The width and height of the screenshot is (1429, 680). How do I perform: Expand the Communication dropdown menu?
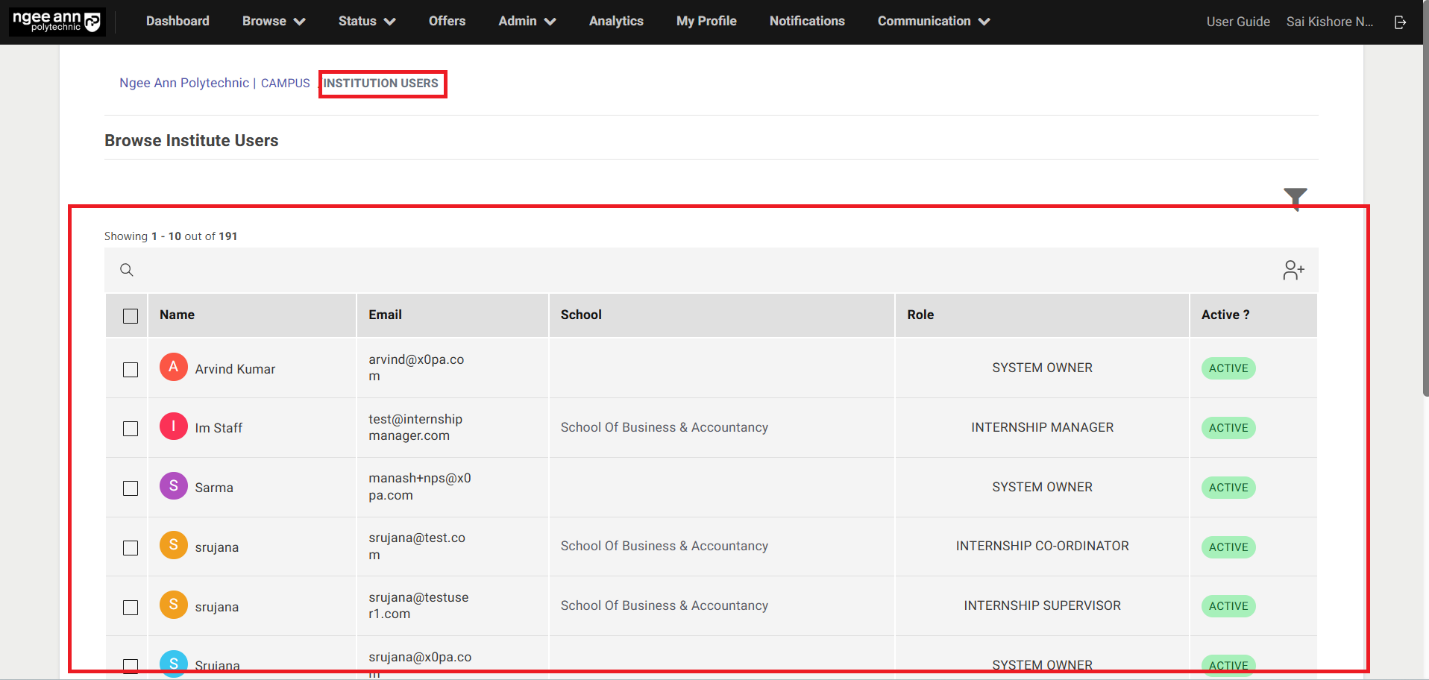click(933, 21)
